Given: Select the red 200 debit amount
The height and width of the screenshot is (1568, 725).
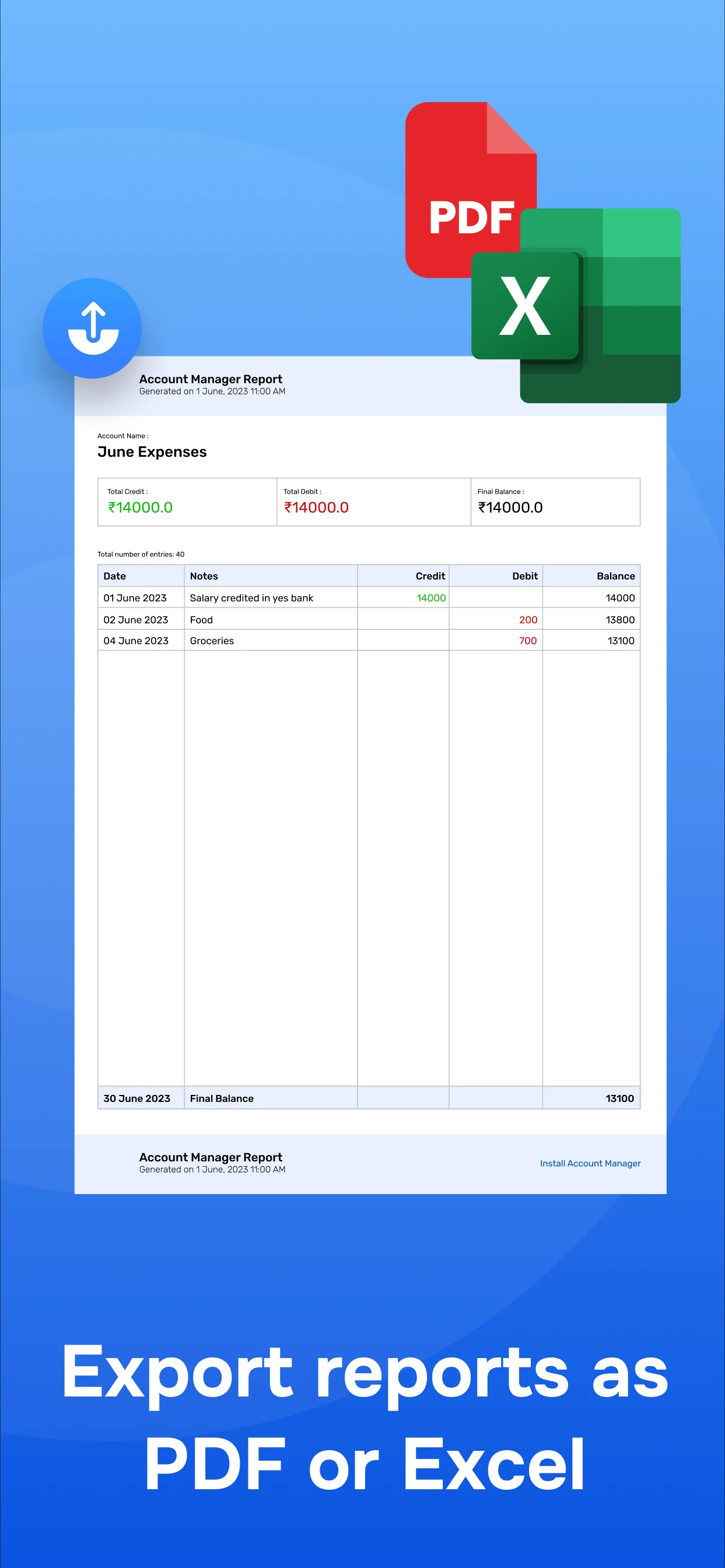Looking at the screenshot, I should click(528, 619).
